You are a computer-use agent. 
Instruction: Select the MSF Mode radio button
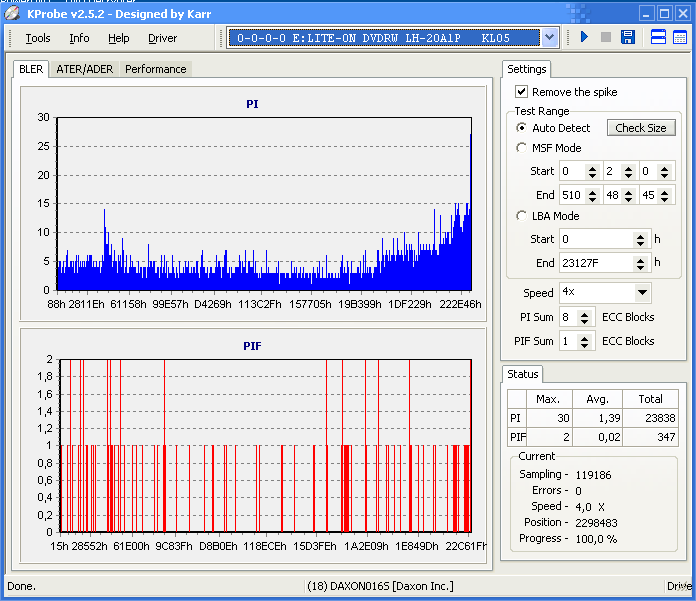click(x=522, y=148)
